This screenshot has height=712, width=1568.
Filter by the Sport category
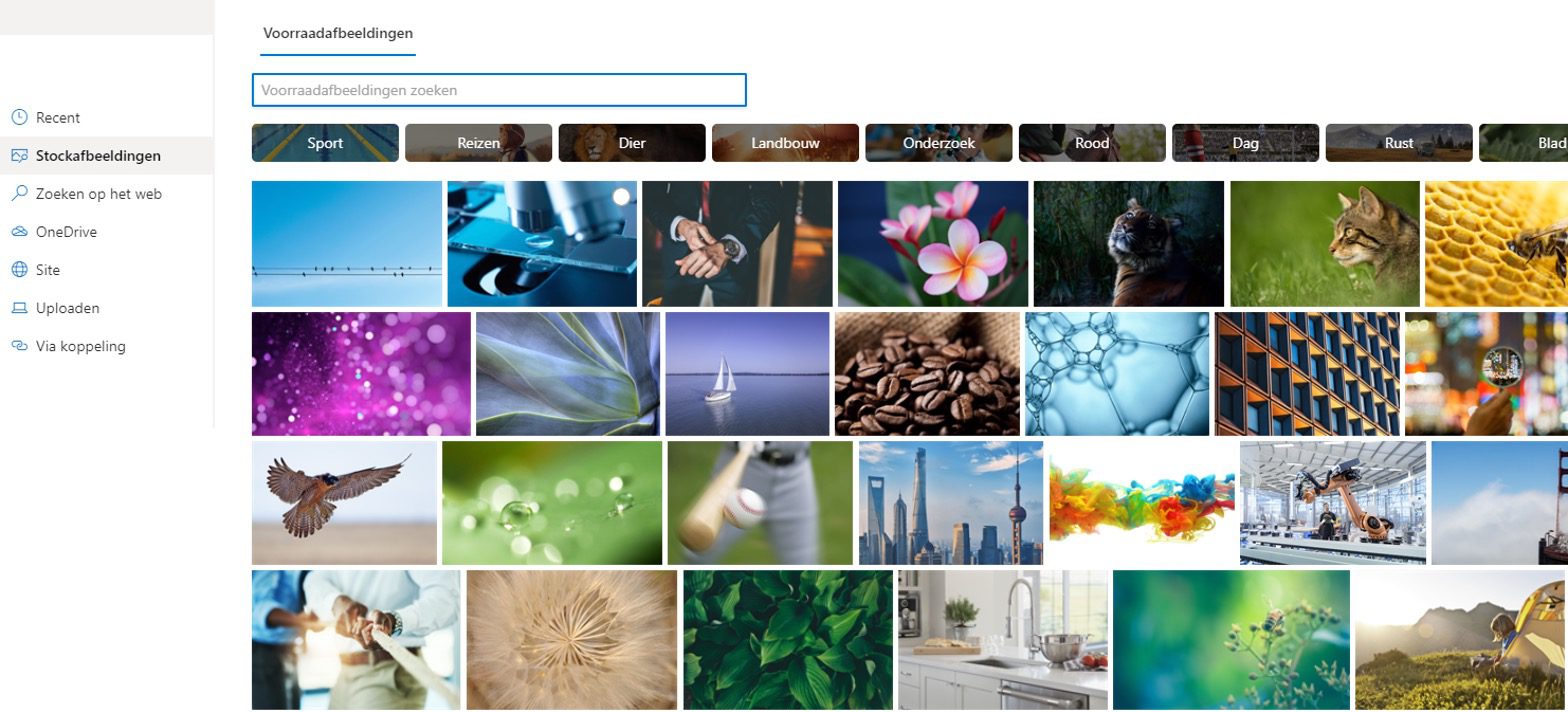click(x=325, y=143)
